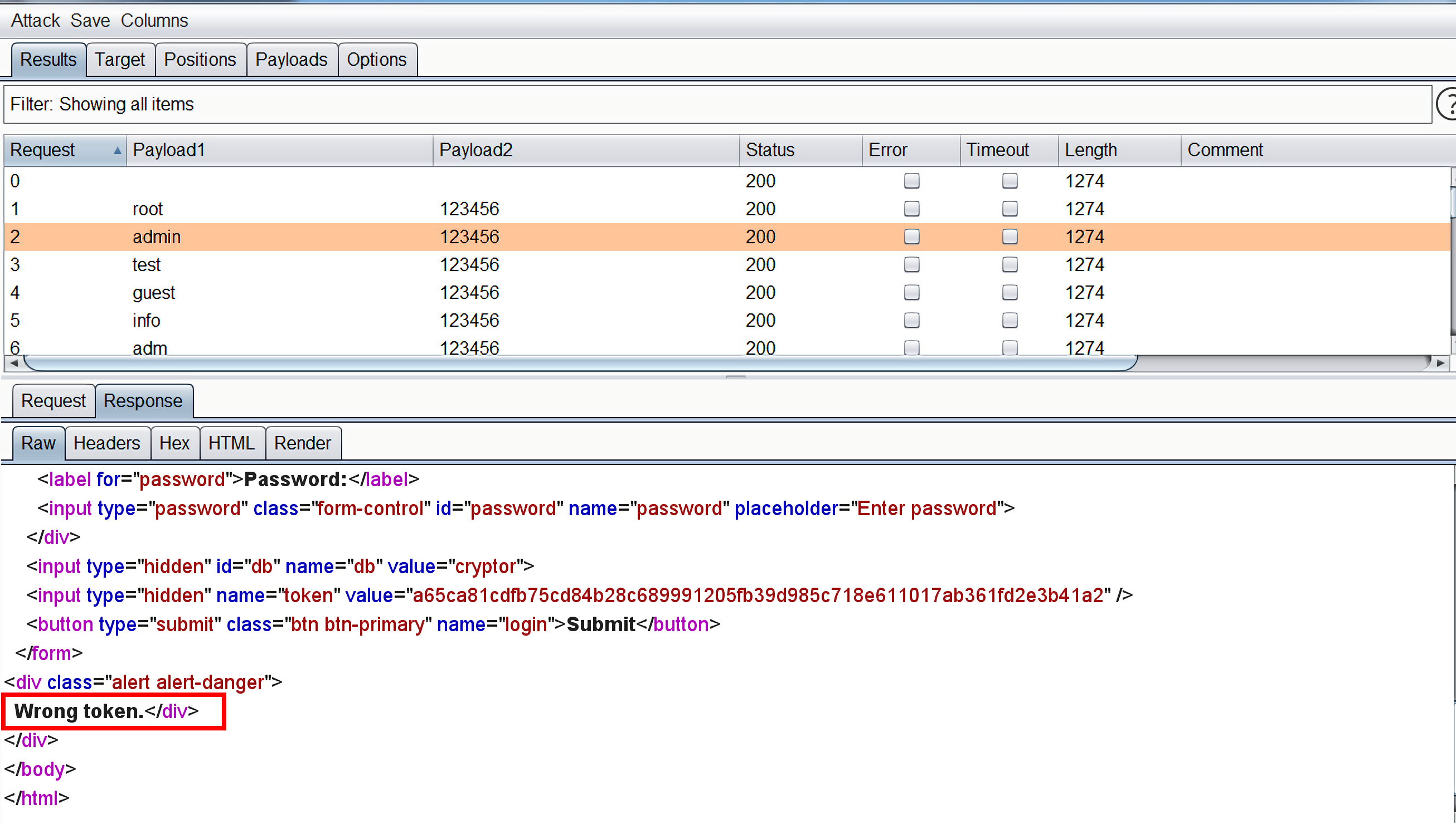Sort by the Timeout column header
The width and height of the screenshot is (1456, 823).
(1010, 150)
